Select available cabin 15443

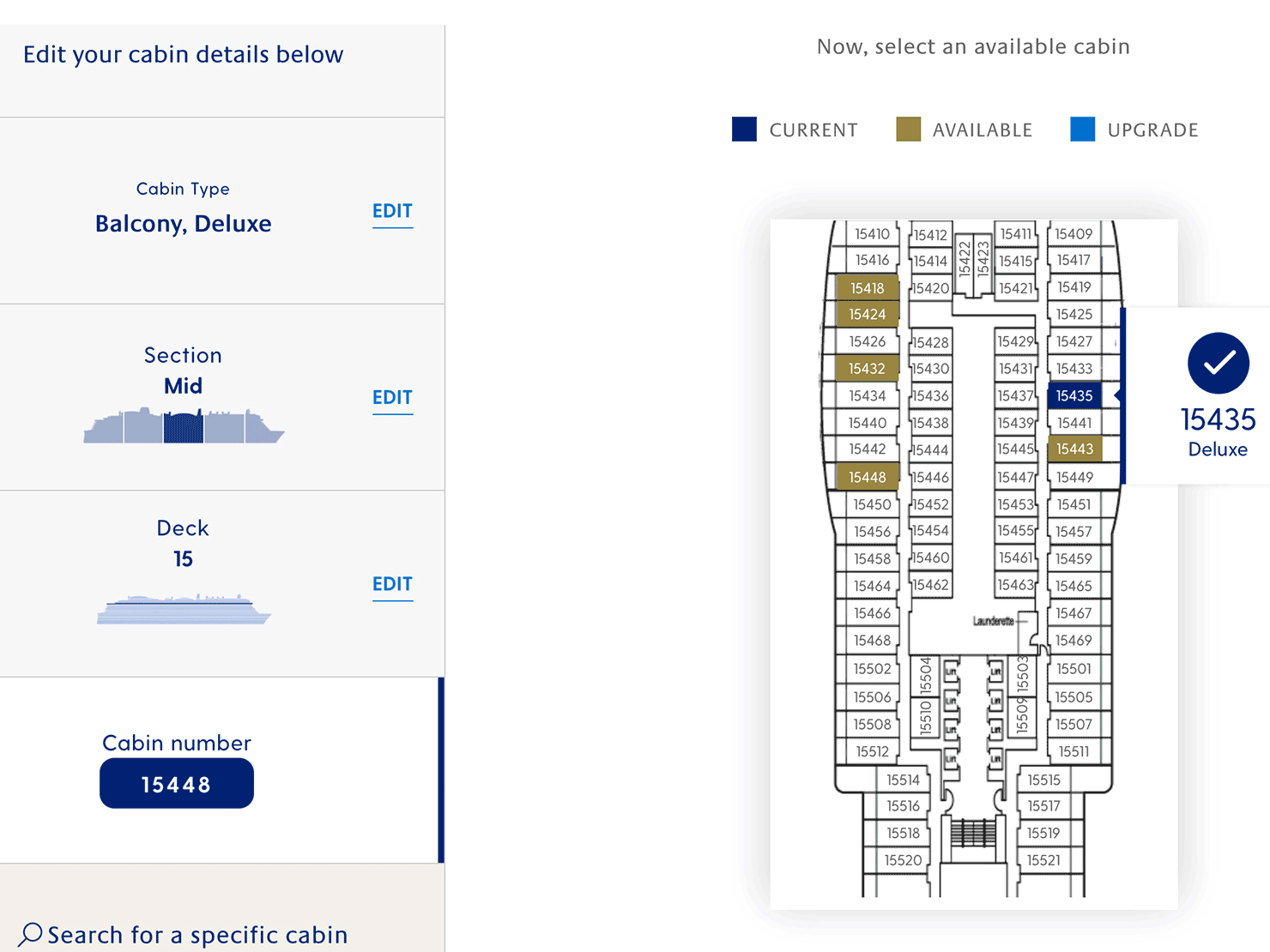(1075, 449)
